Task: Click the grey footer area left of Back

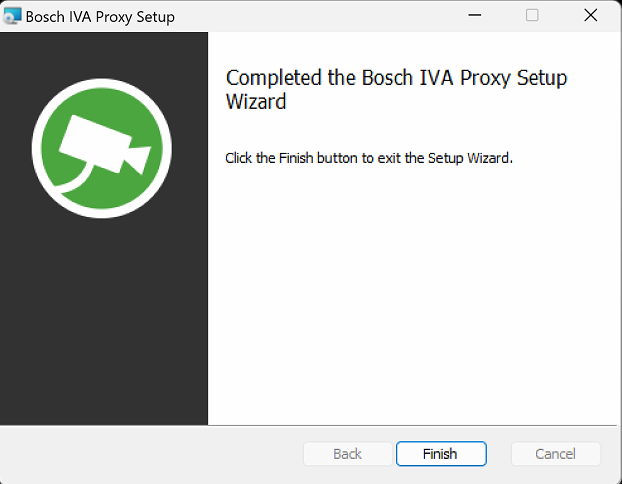Action: coord(150,454)
